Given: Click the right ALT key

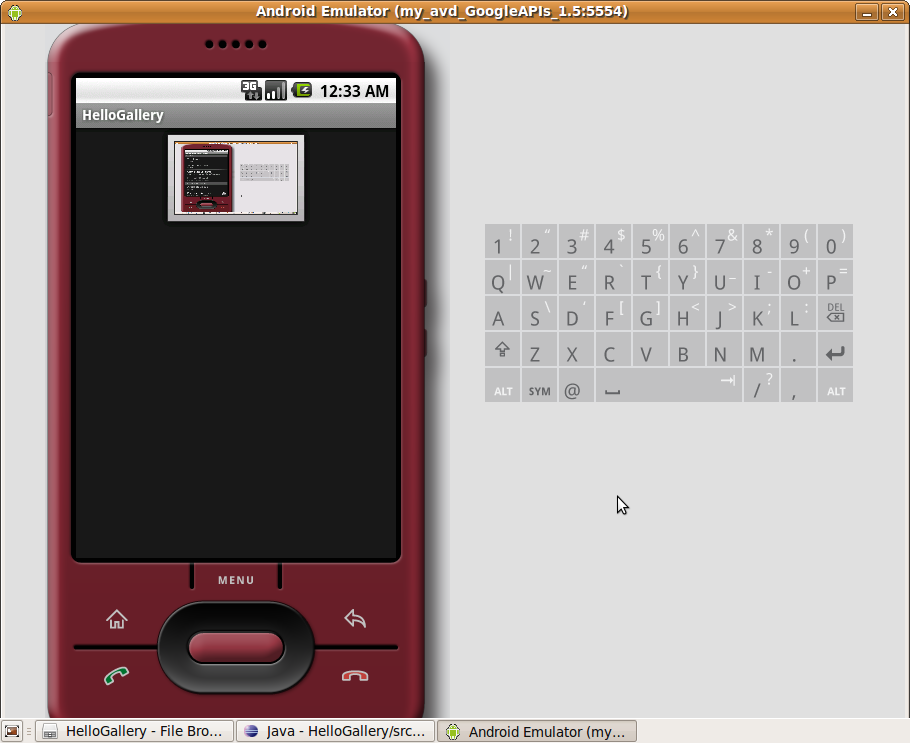Looking at the screenshot, I should pos(835,385).
